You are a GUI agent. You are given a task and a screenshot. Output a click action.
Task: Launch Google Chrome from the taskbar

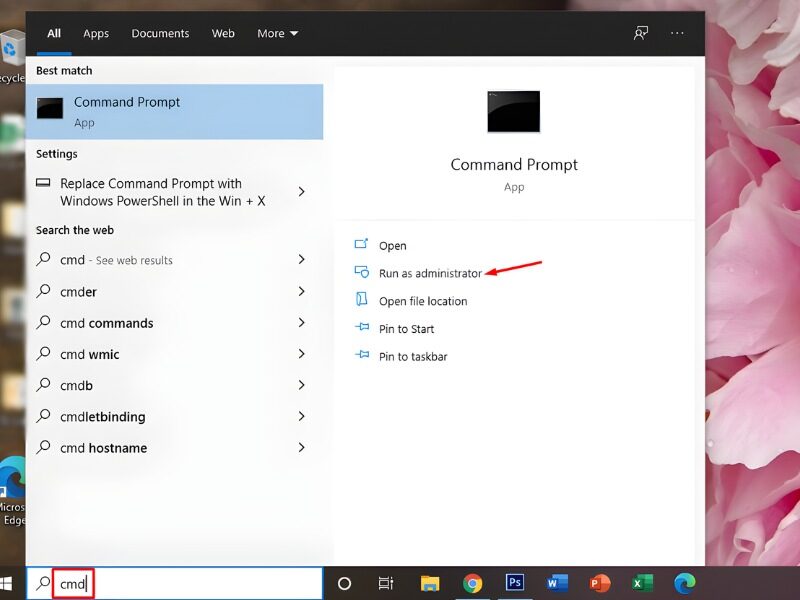pyautogui.click(x=473, y=583)
